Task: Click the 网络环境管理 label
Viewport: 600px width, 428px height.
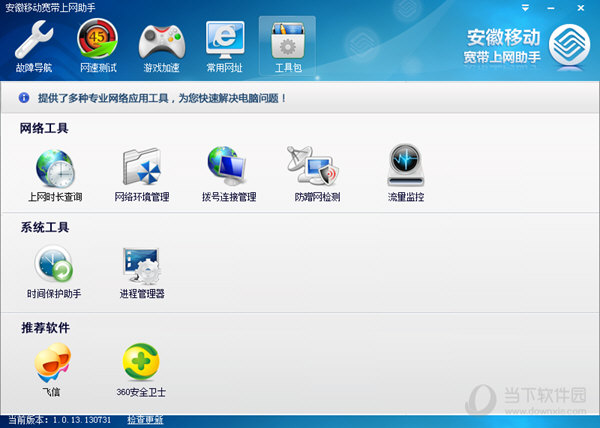Action: click(x=142, y=197)
